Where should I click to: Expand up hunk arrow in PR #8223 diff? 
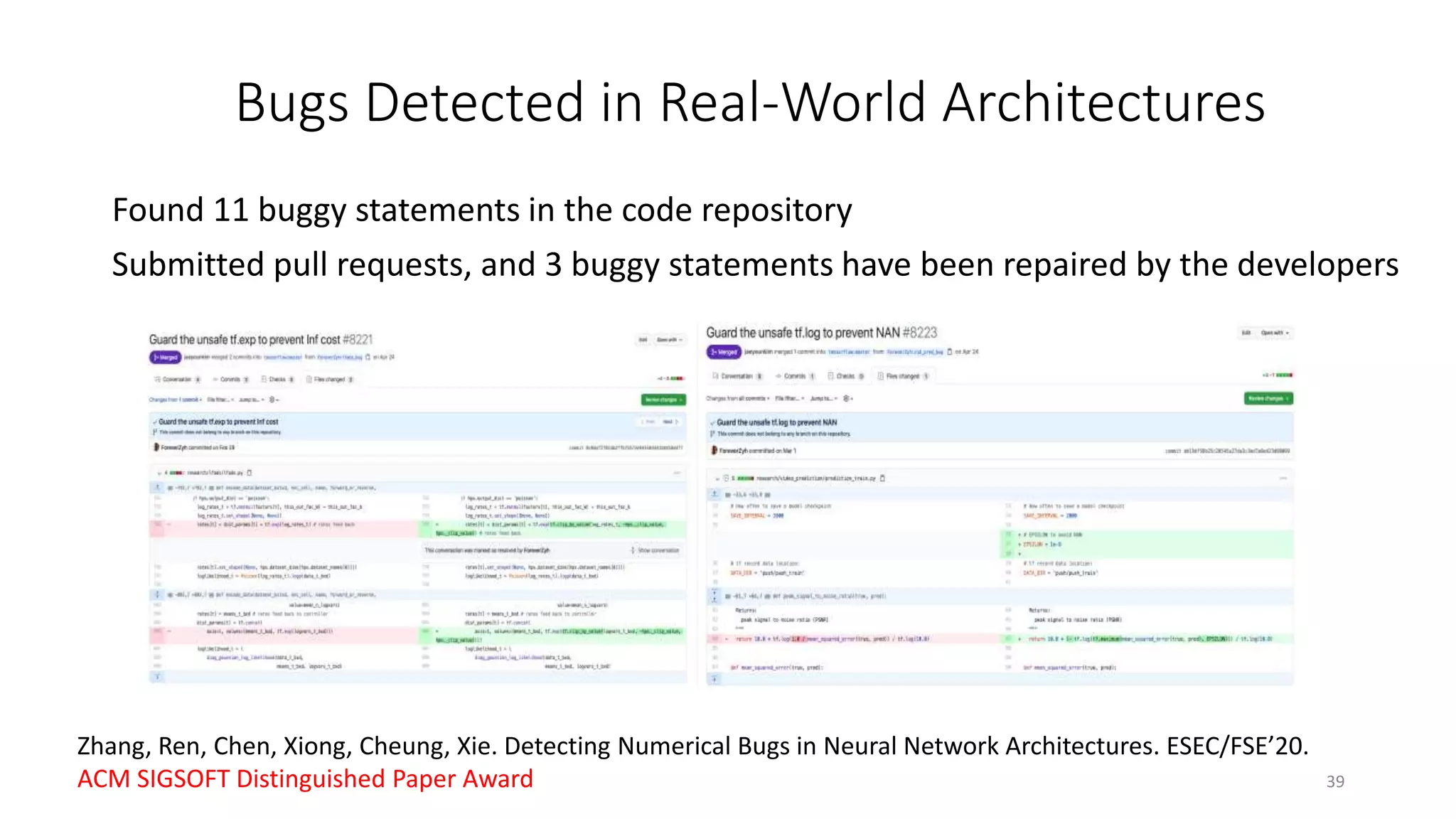pos(715,493)
